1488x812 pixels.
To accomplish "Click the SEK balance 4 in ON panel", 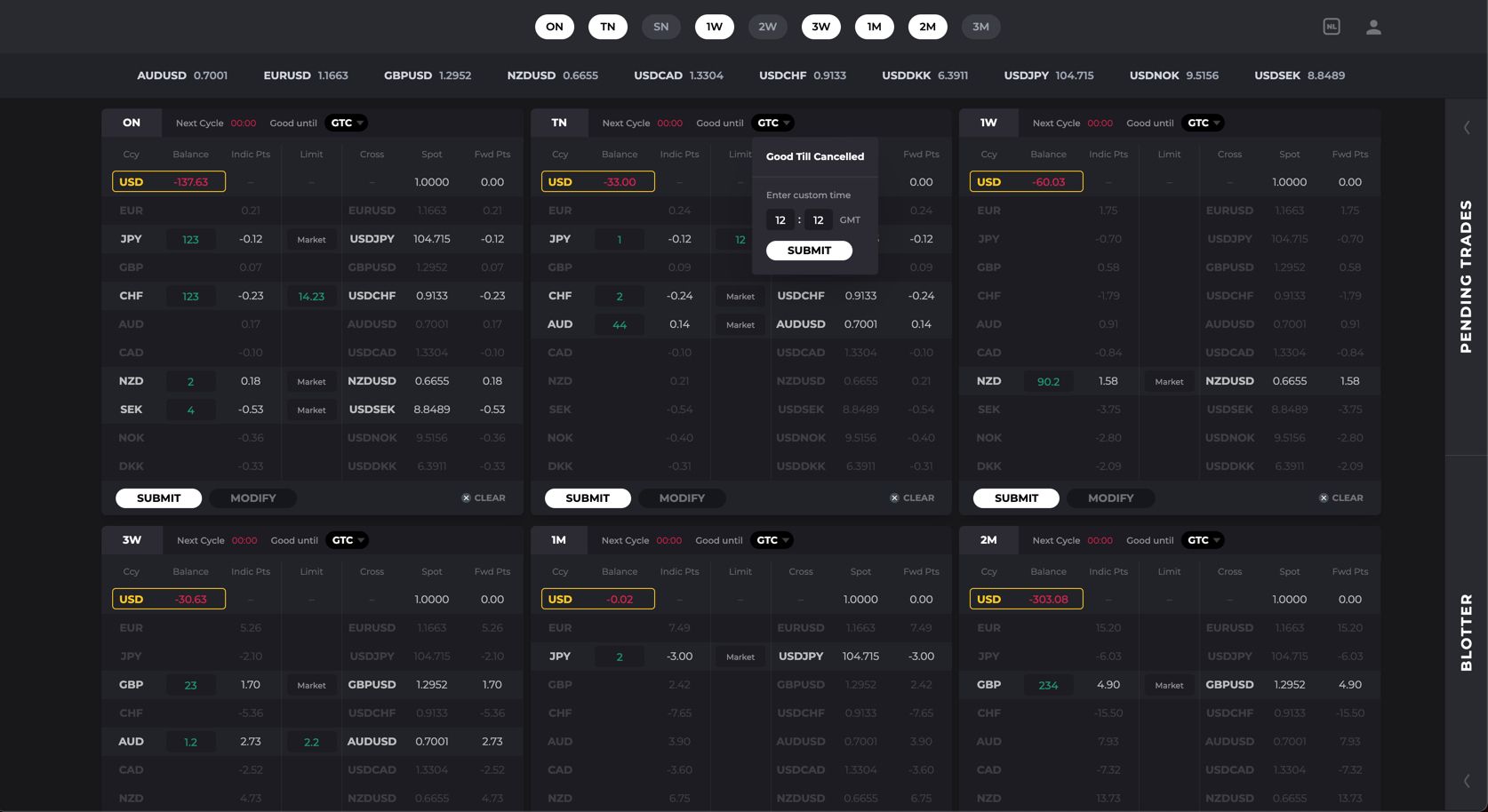I will 190,410.
